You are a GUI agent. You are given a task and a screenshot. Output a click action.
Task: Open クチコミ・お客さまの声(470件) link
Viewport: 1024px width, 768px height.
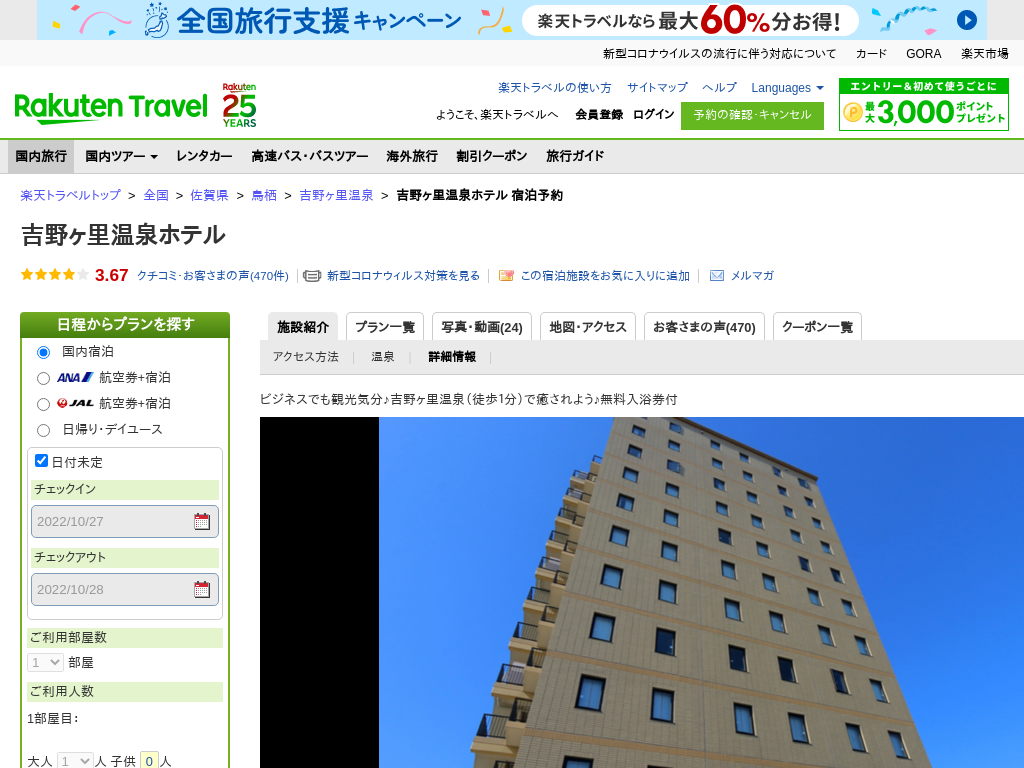pyautogui.click(x=213, y=276)
